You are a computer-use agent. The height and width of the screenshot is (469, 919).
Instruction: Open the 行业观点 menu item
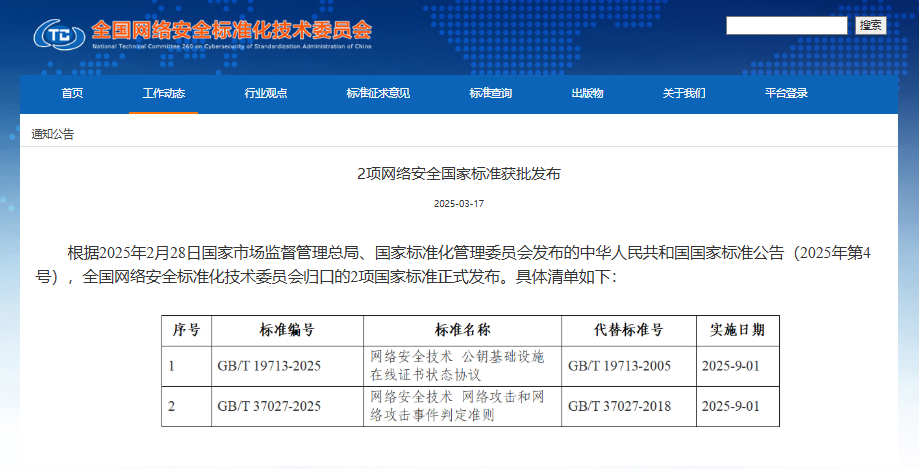(266, 93)
